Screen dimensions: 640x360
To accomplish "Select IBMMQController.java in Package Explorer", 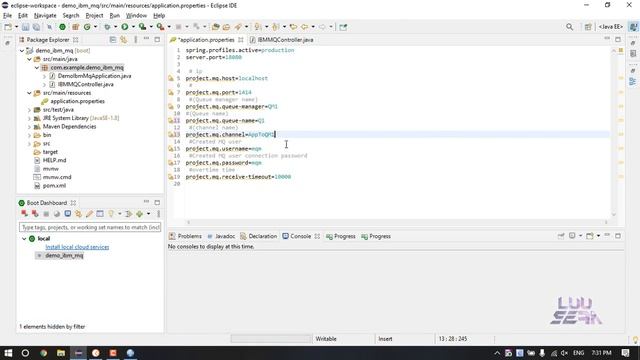I will [x=86, y=84].
